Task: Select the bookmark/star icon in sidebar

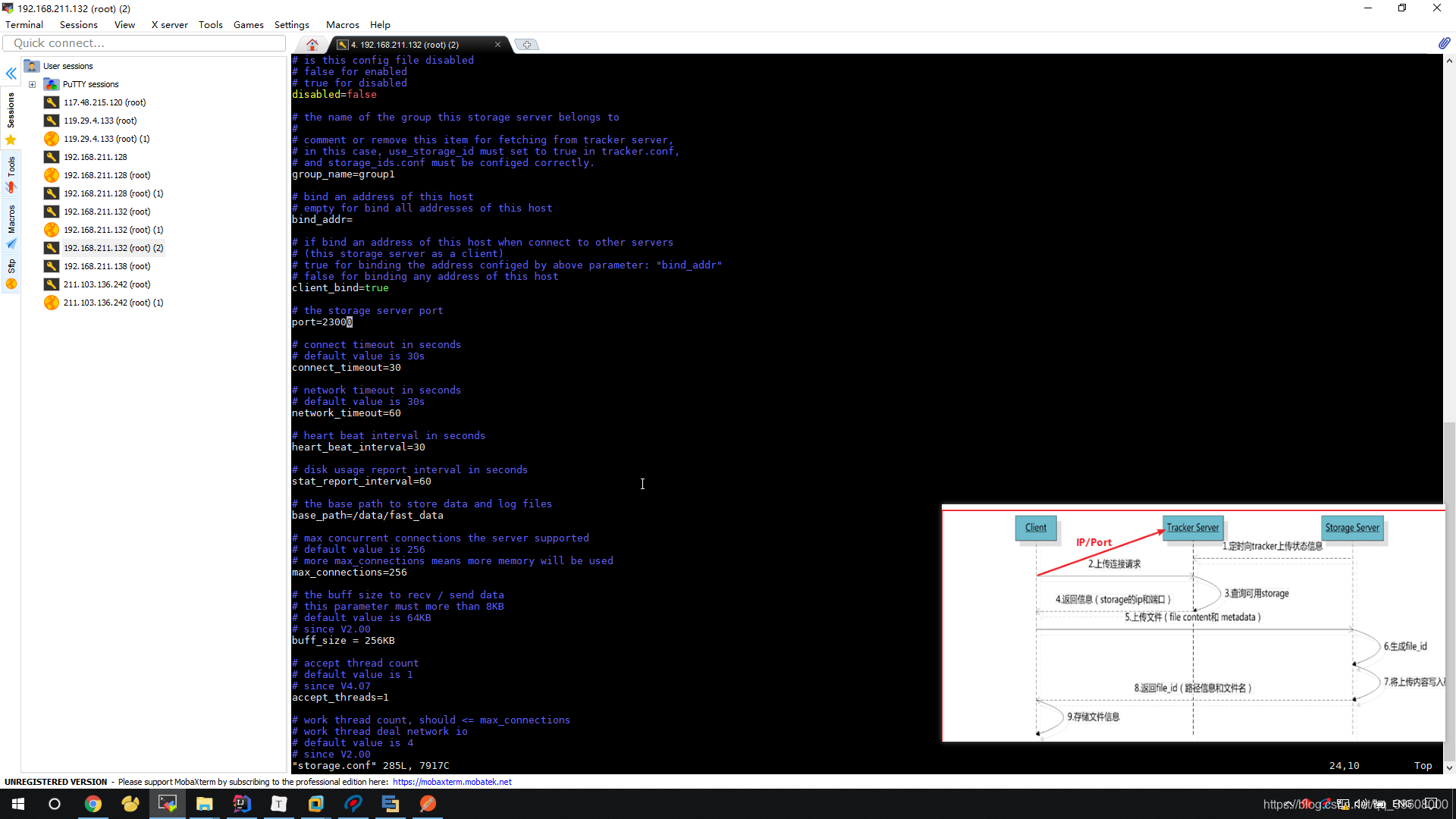Action: click(x=10, y=139)
